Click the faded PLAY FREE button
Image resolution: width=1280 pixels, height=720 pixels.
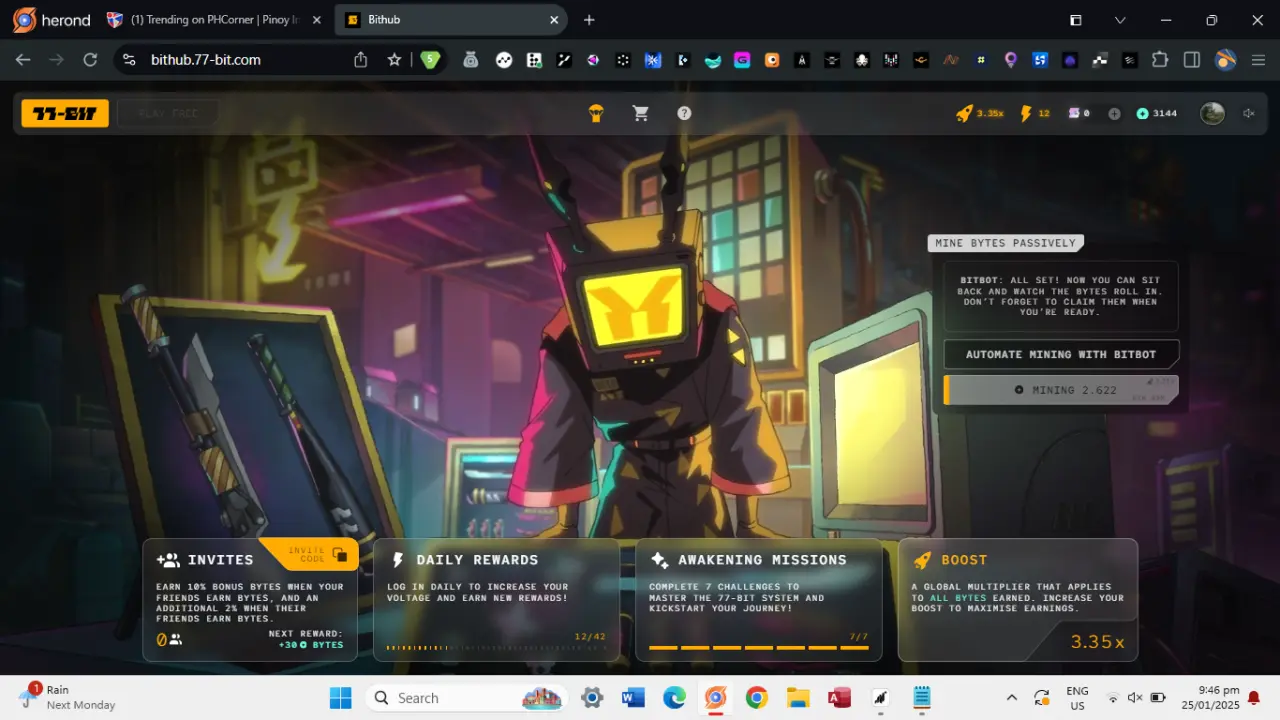point(168,113)
